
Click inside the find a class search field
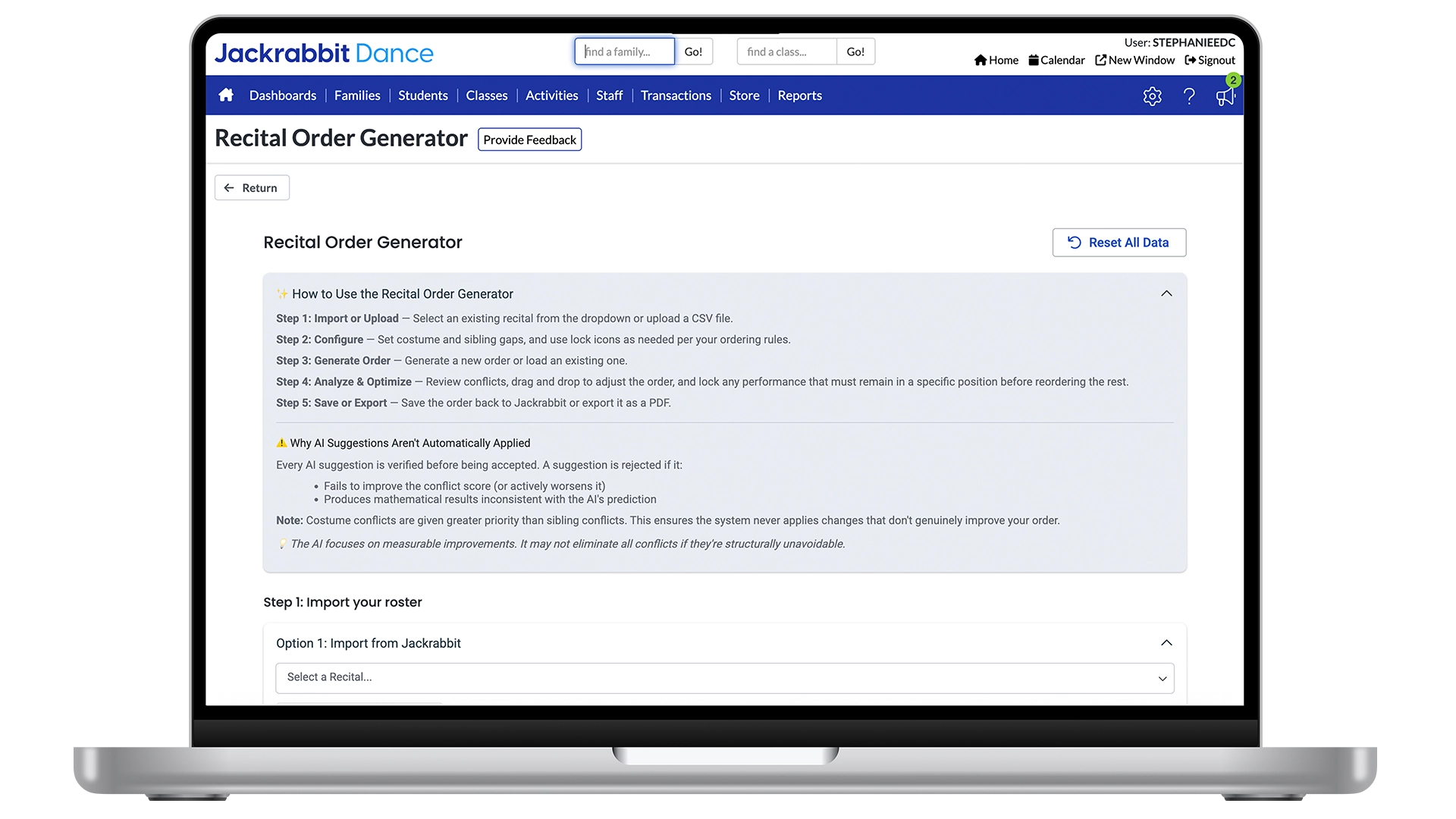coord(786,52)
